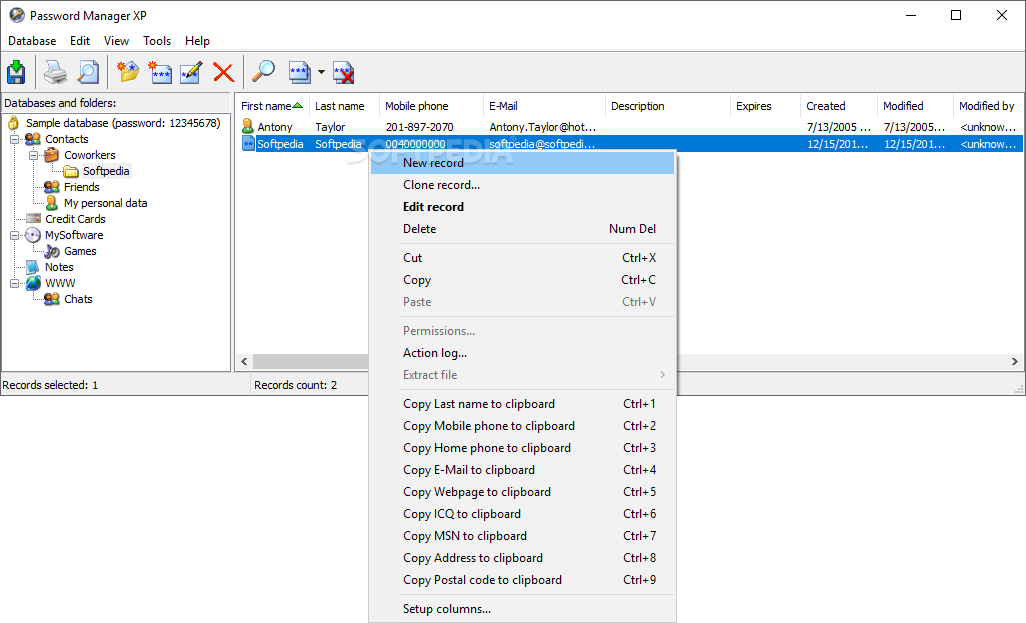
Task: Click the WWW globe icon
Action: point(33,283)
